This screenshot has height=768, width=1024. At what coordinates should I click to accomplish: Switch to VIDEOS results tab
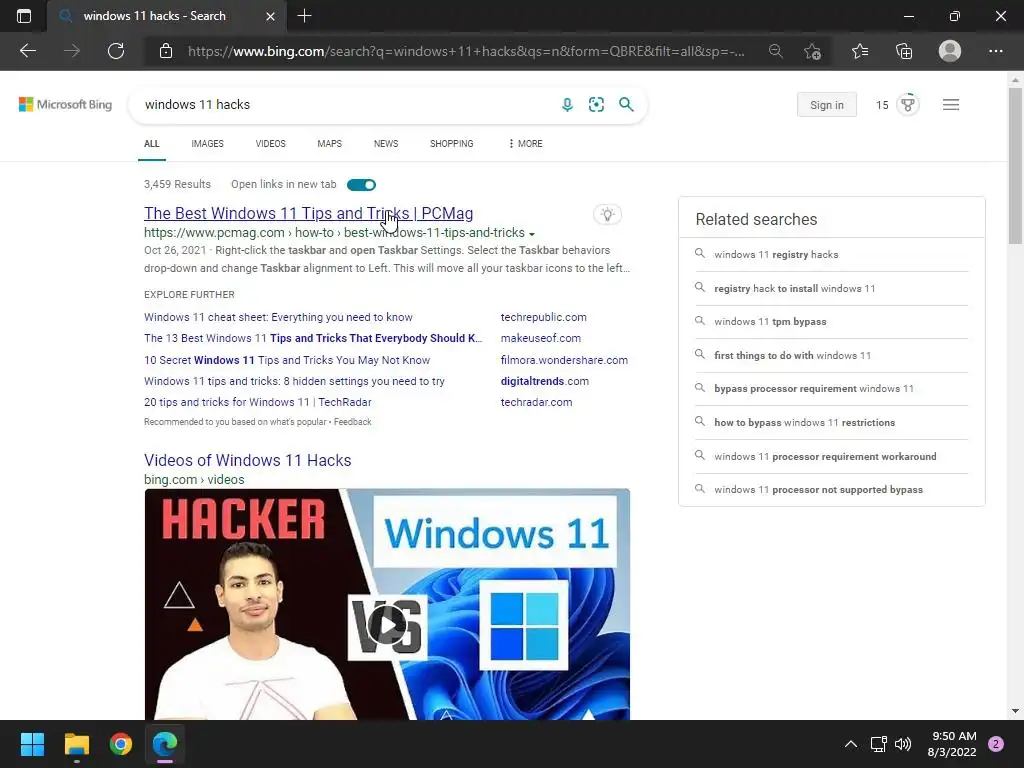(270, 144)
